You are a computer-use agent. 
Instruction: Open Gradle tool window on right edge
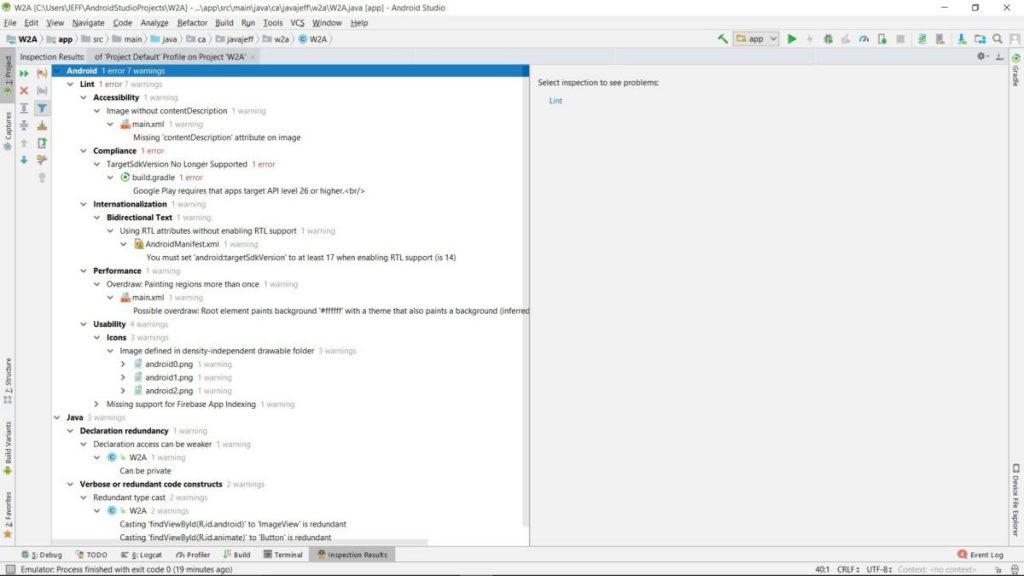(1016, 70)
